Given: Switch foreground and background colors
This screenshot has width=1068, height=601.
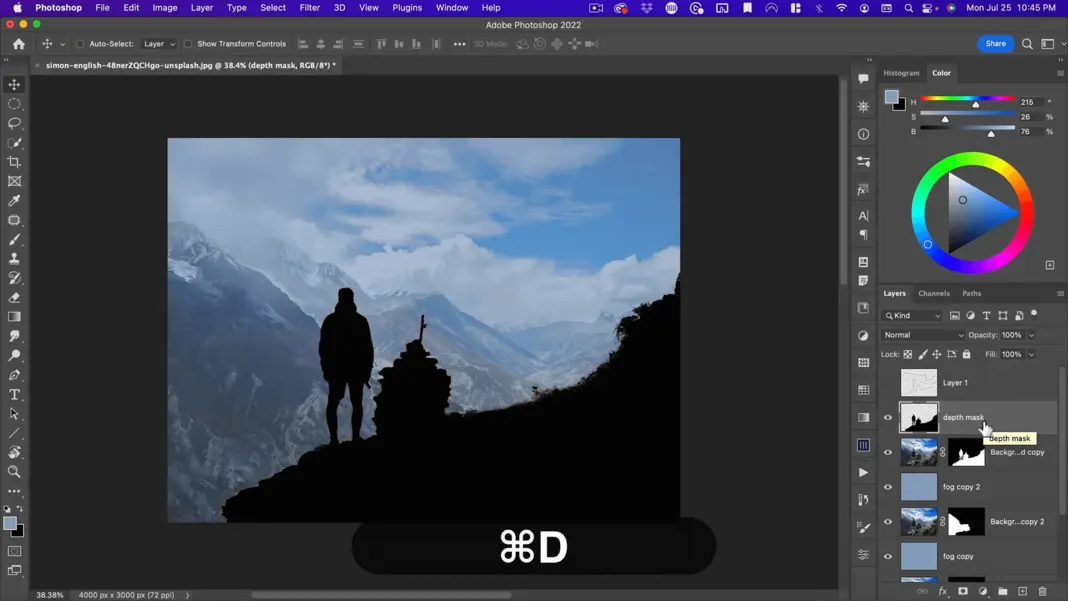Looking at the screenshot, I should coord(20,509).
